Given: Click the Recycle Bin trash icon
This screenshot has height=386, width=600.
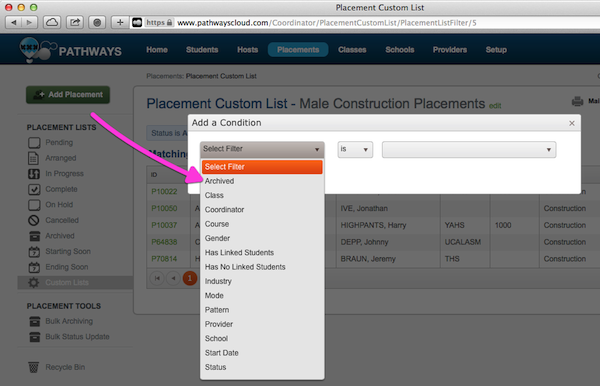Looking at the screenshot, I should point(34,367).
